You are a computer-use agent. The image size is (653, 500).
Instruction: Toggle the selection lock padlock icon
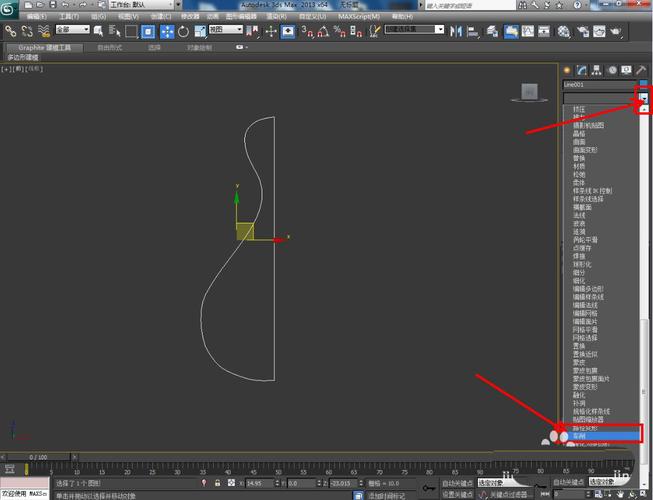click(x=217, y=483)
